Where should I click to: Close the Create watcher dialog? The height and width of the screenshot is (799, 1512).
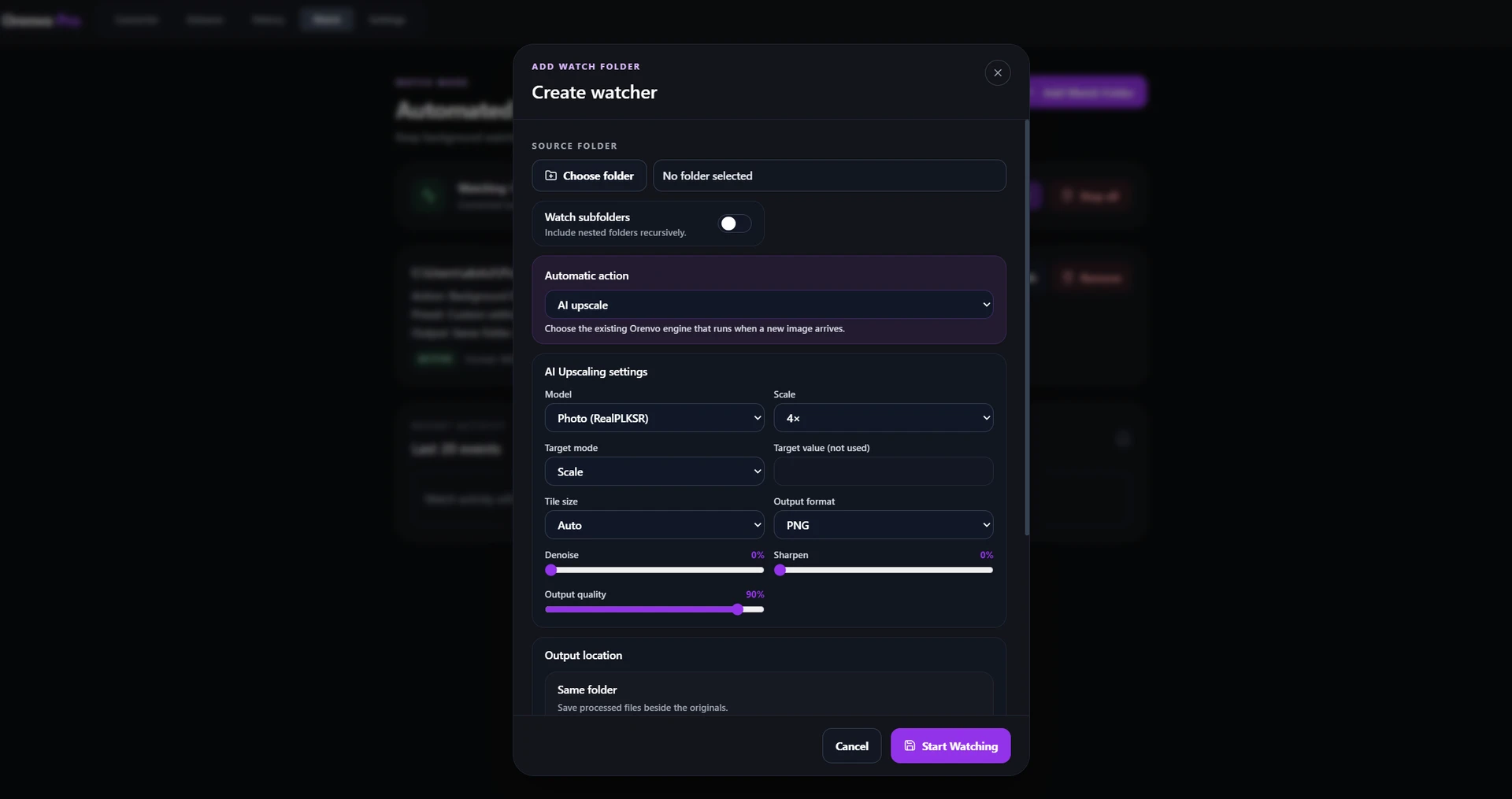pyautogui.click(x=997, y=72)
